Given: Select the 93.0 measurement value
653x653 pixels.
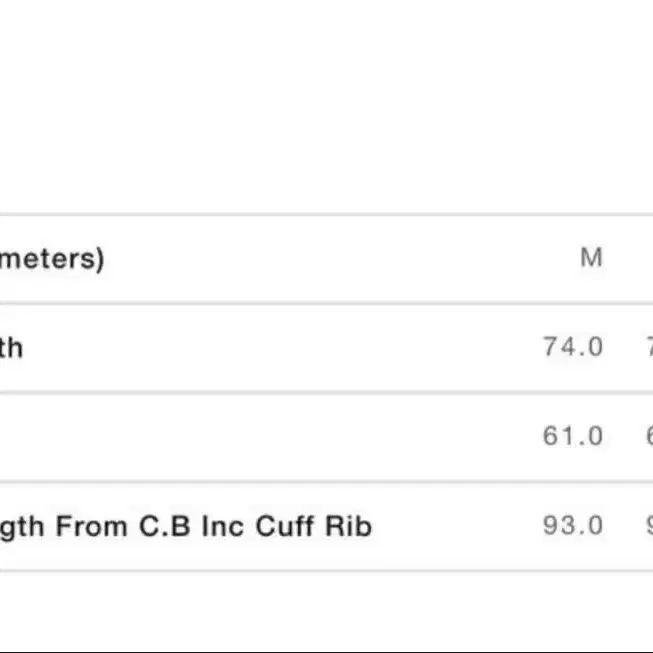Looking at the screenshot, I should (x=573, y=525).
